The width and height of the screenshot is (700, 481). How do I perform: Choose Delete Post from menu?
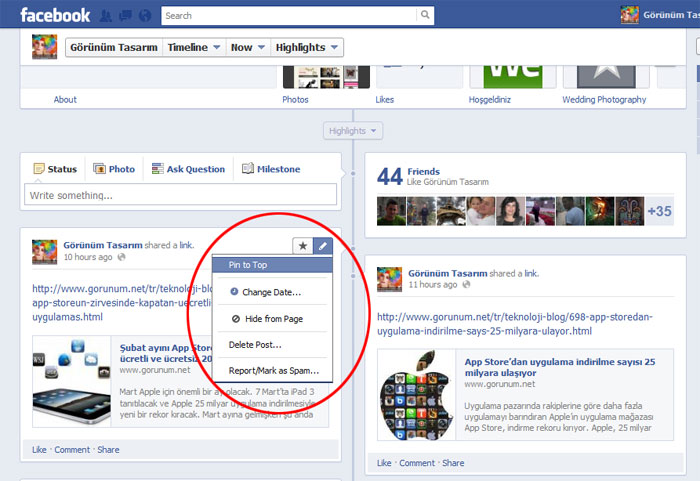click(x=272, y=345)
